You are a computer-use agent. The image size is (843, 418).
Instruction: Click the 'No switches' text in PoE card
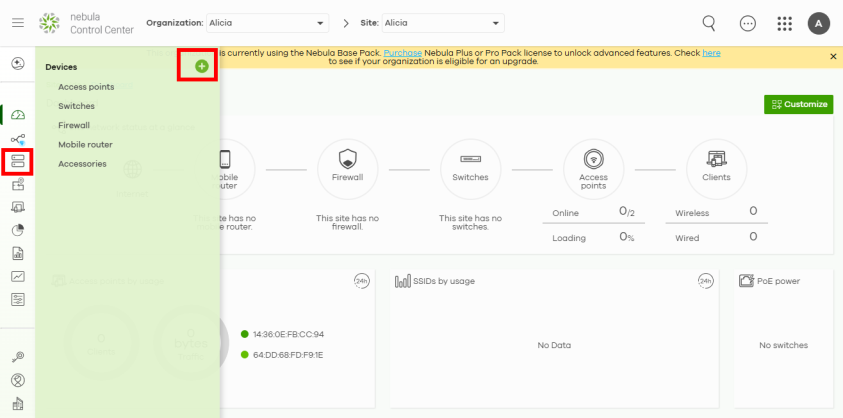783,345
